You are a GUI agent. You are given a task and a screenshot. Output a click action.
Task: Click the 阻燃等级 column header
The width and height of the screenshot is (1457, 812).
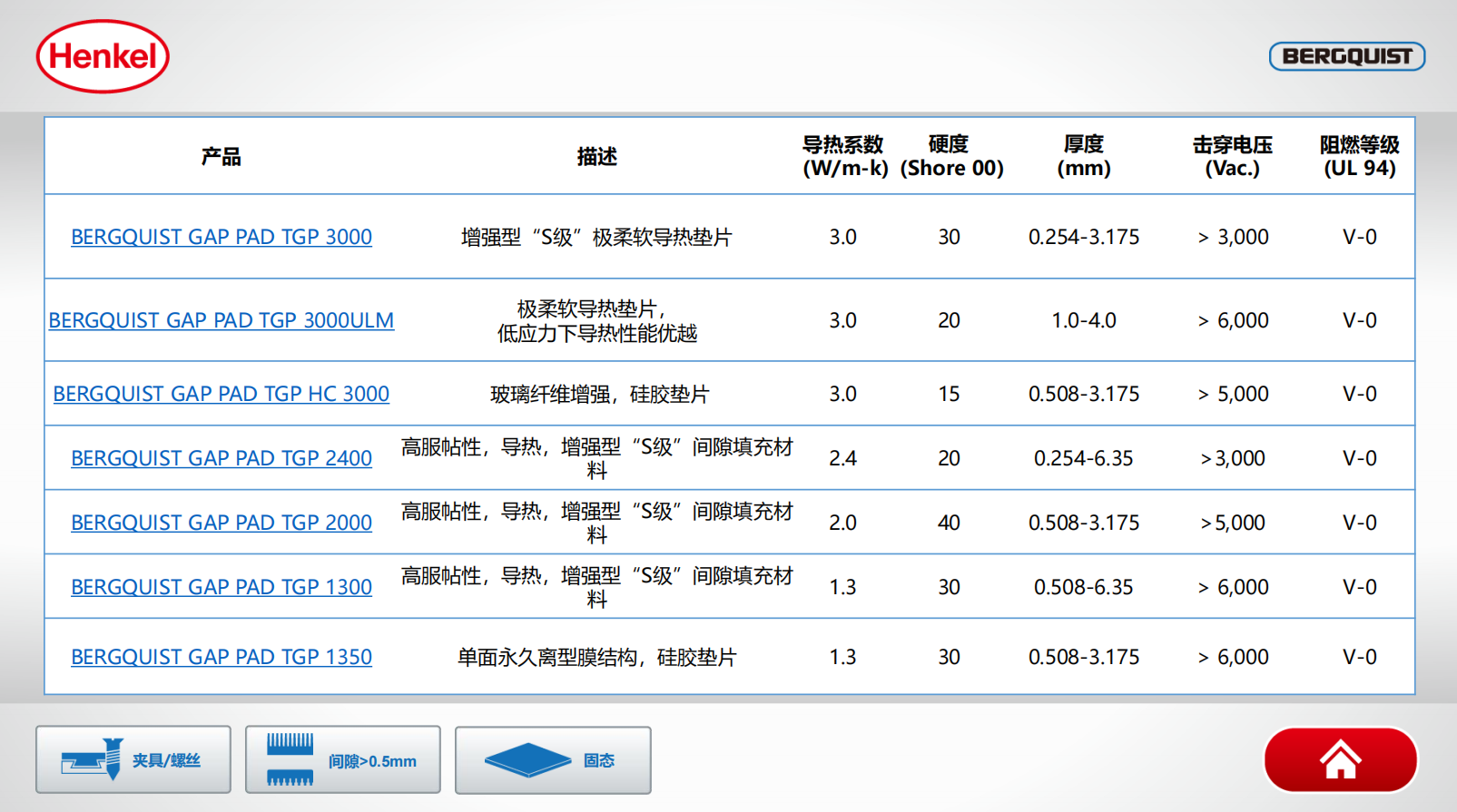click(x=1359, y=156)
